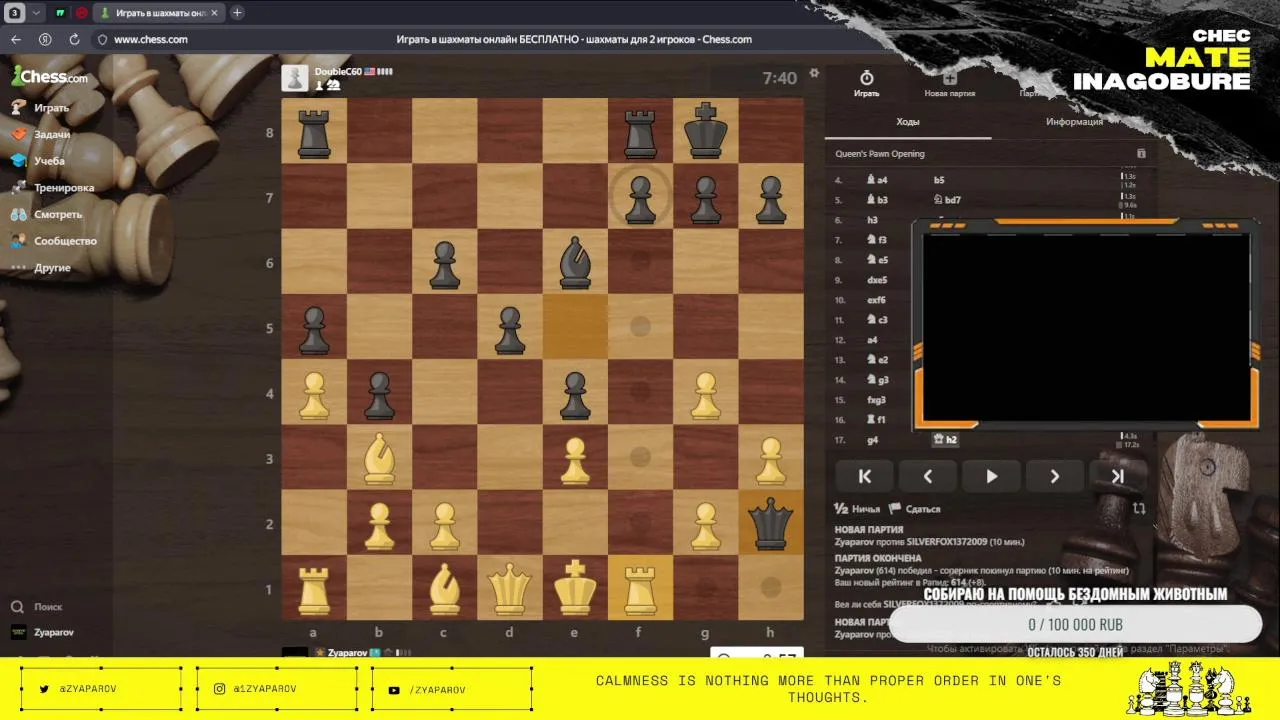The image size is (1280, 720).
Task: Open the Chess.com logo home link
Action: click(x=49, y=76)
